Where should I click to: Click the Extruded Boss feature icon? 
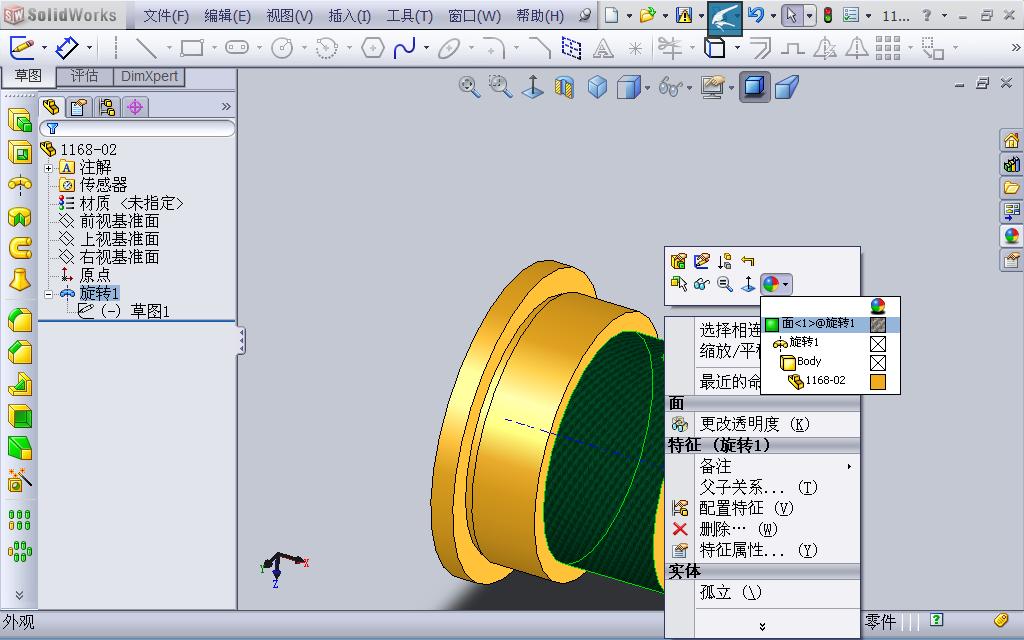(20, 121)
